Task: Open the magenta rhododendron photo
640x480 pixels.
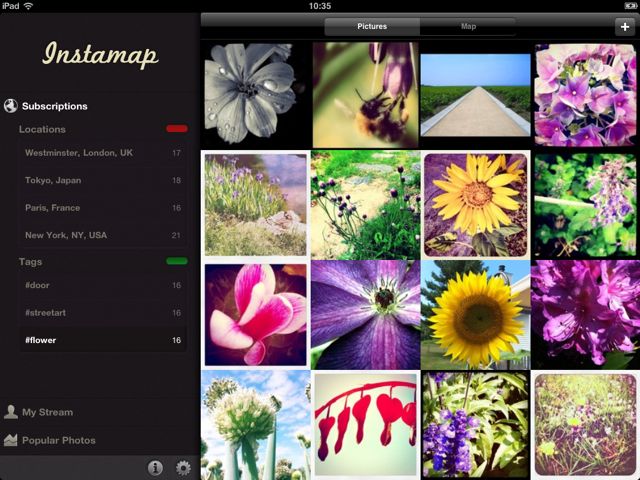Action: (x=585, y=315)
